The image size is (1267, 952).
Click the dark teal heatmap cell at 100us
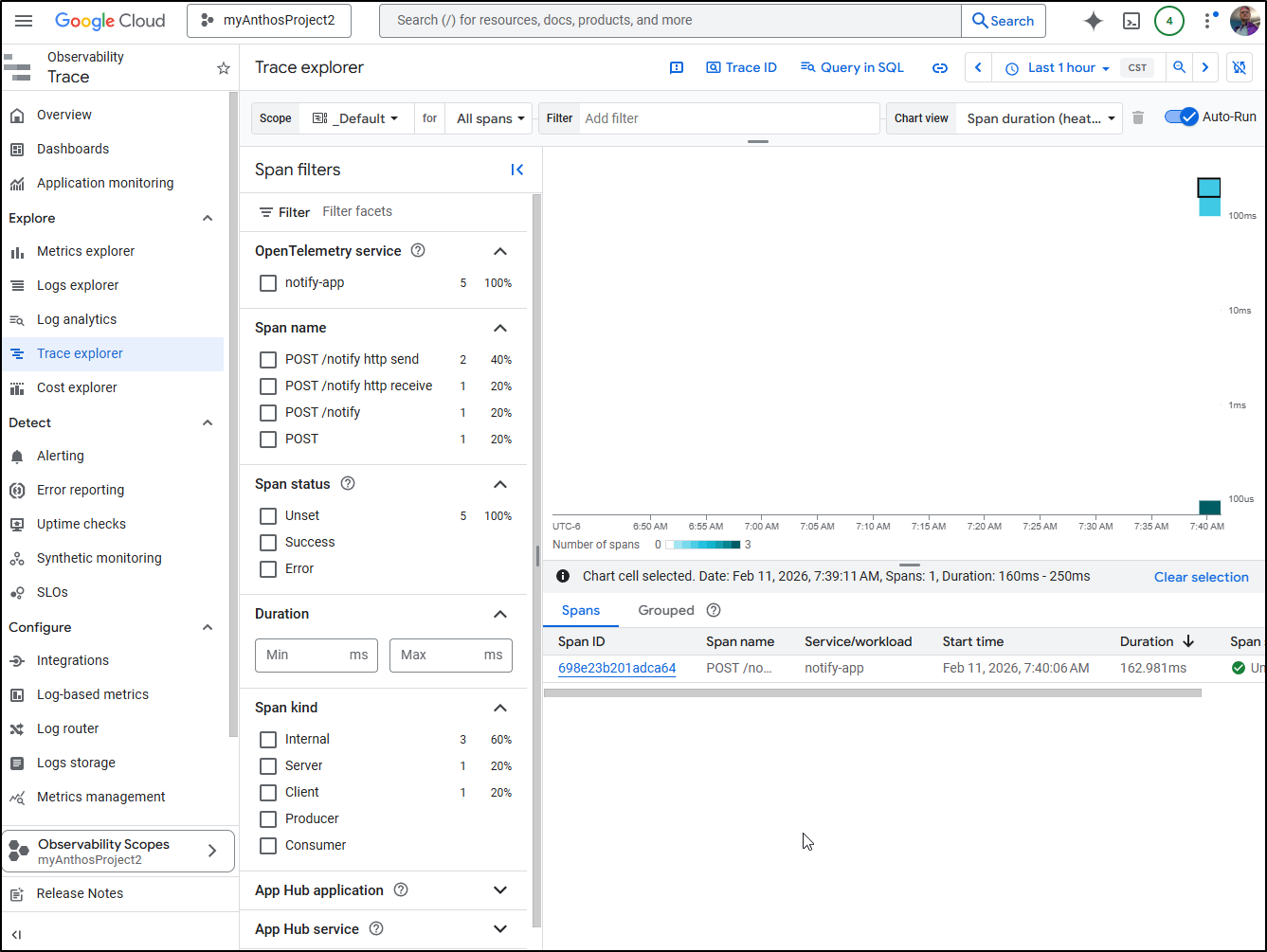pos(1209,508)
